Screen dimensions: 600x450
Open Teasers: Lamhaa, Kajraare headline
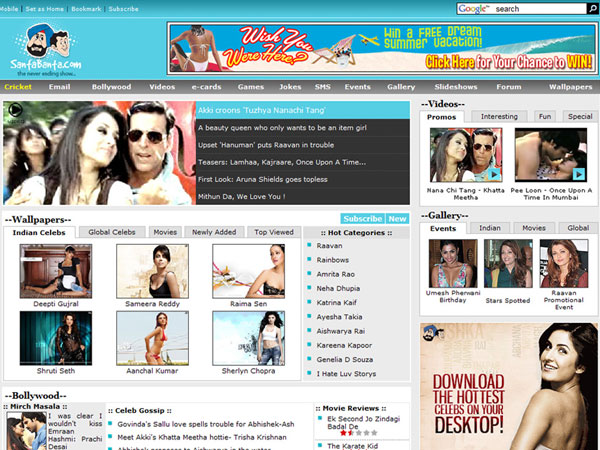303,162
